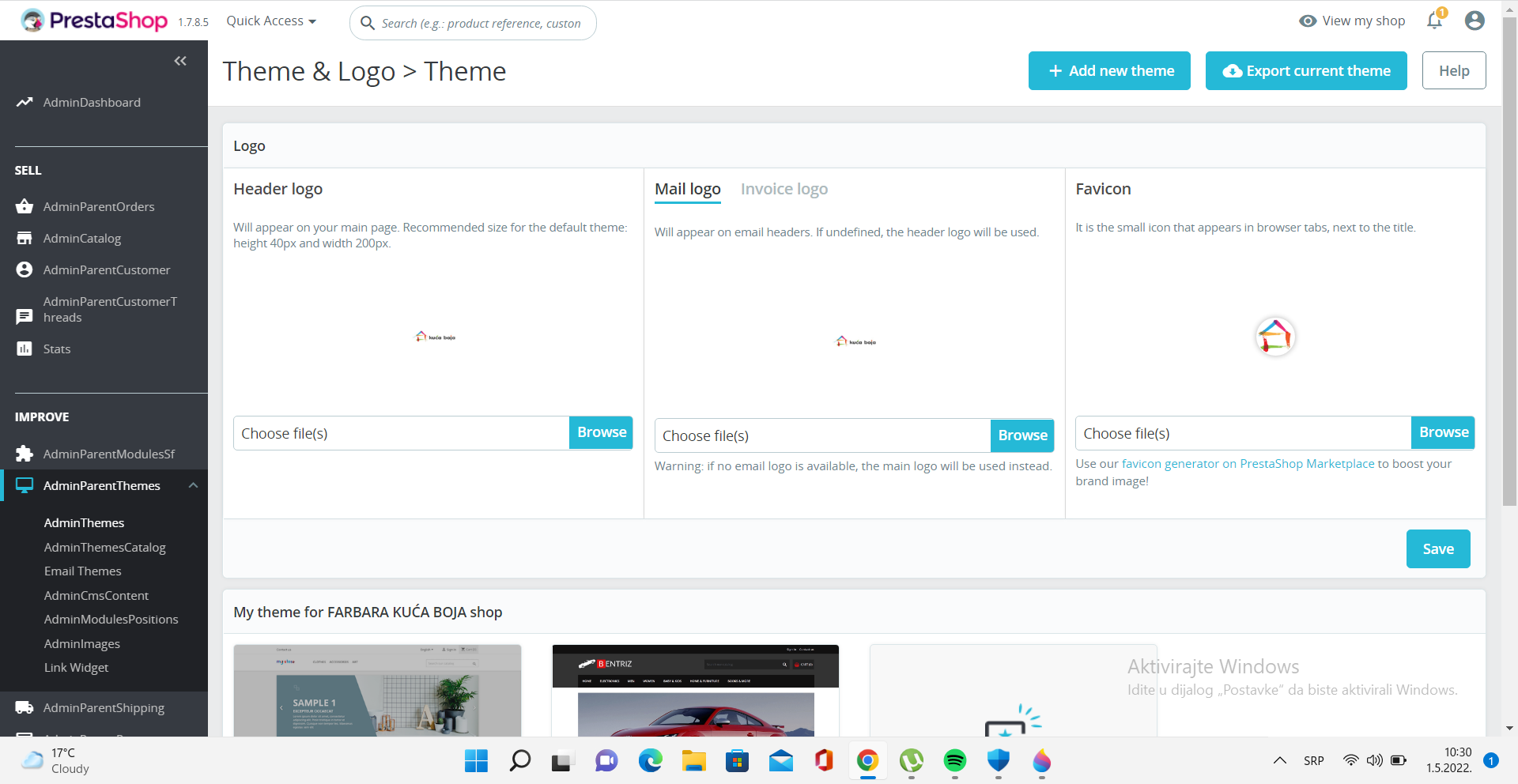Click the Stats bar chart icon
Screen dimensions: 1518x784
25,349
